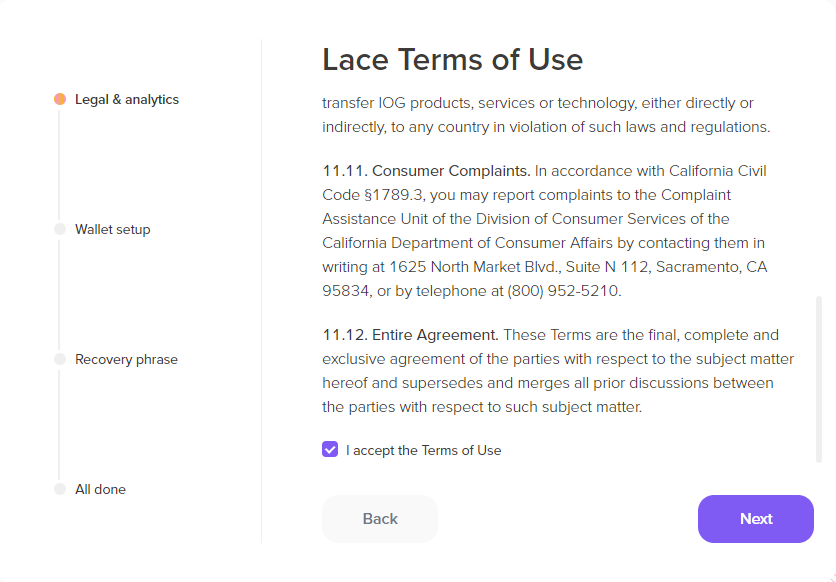
Task: Click the (800) 952-5210 phone number
Action: [564, 291]
